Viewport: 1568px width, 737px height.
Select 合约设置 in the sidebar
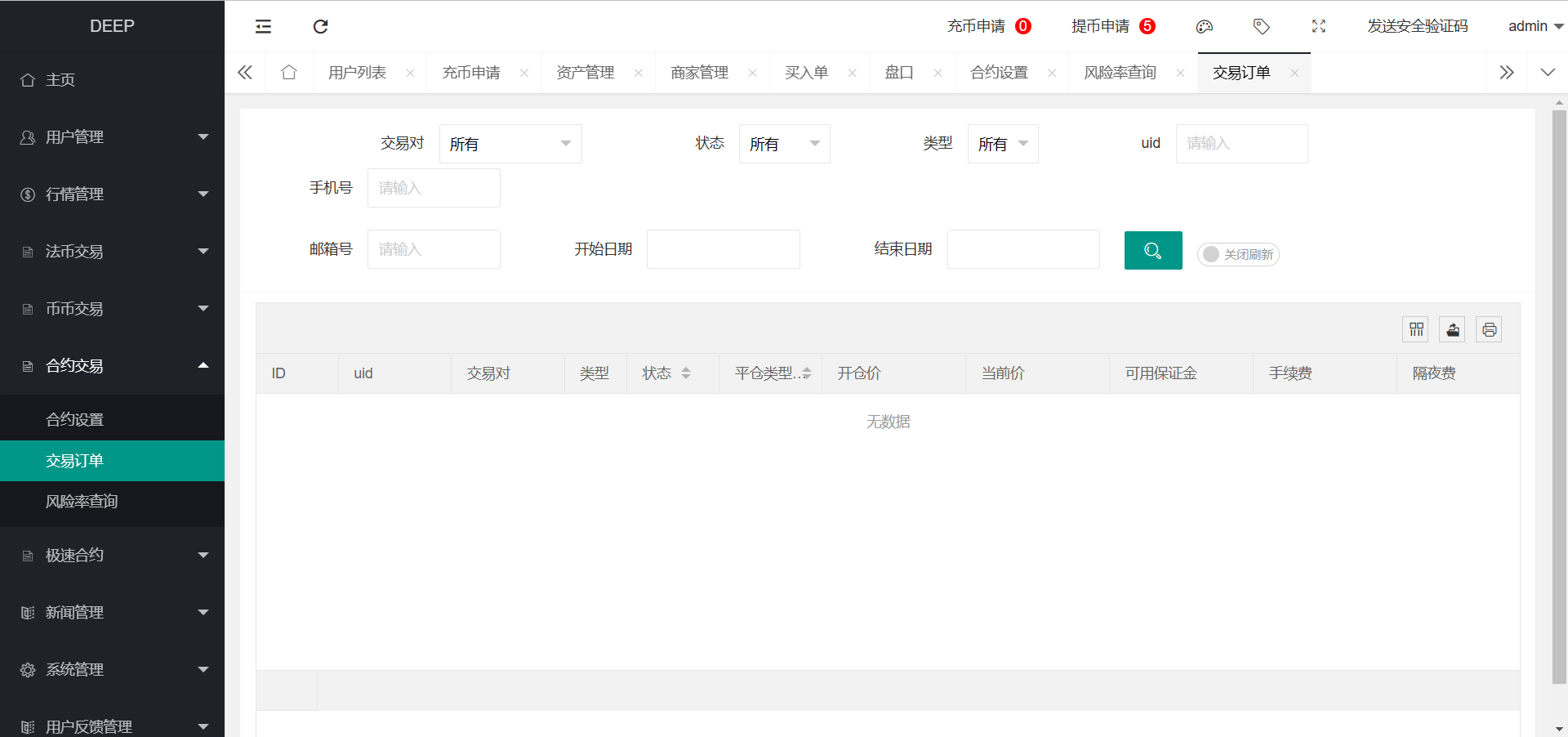point(74,418)
